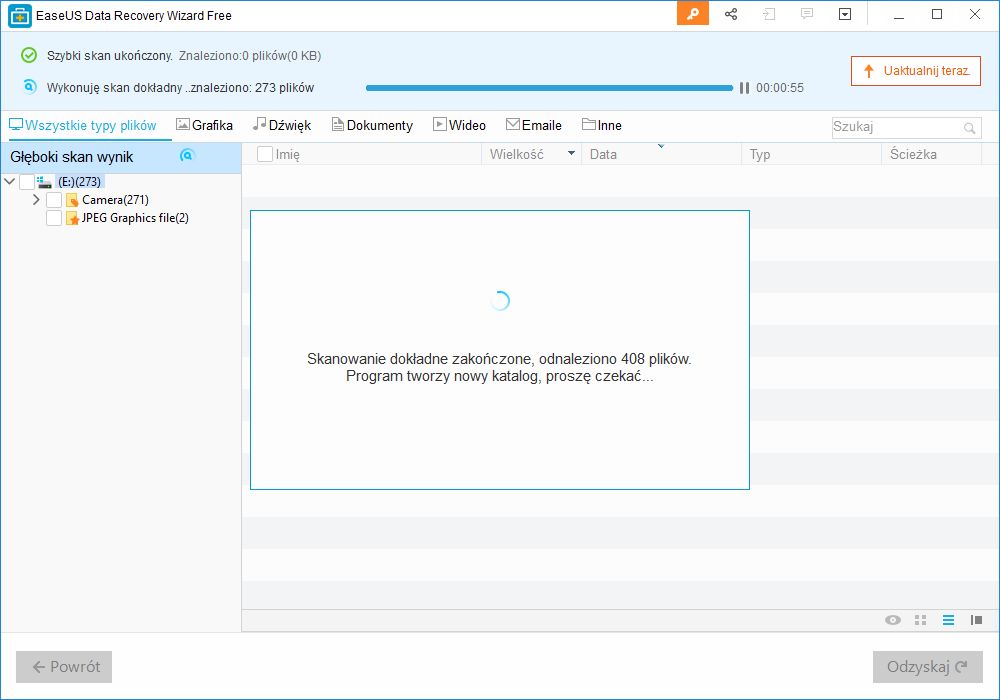1000x700 pixels.
Task: Close the EaseUS window
Action: click(x=974, y=14)
